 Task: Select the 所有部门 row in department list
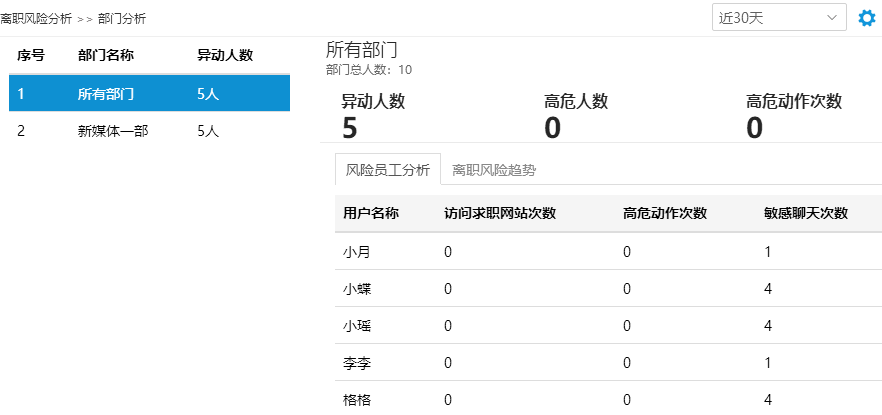[149, 95]
